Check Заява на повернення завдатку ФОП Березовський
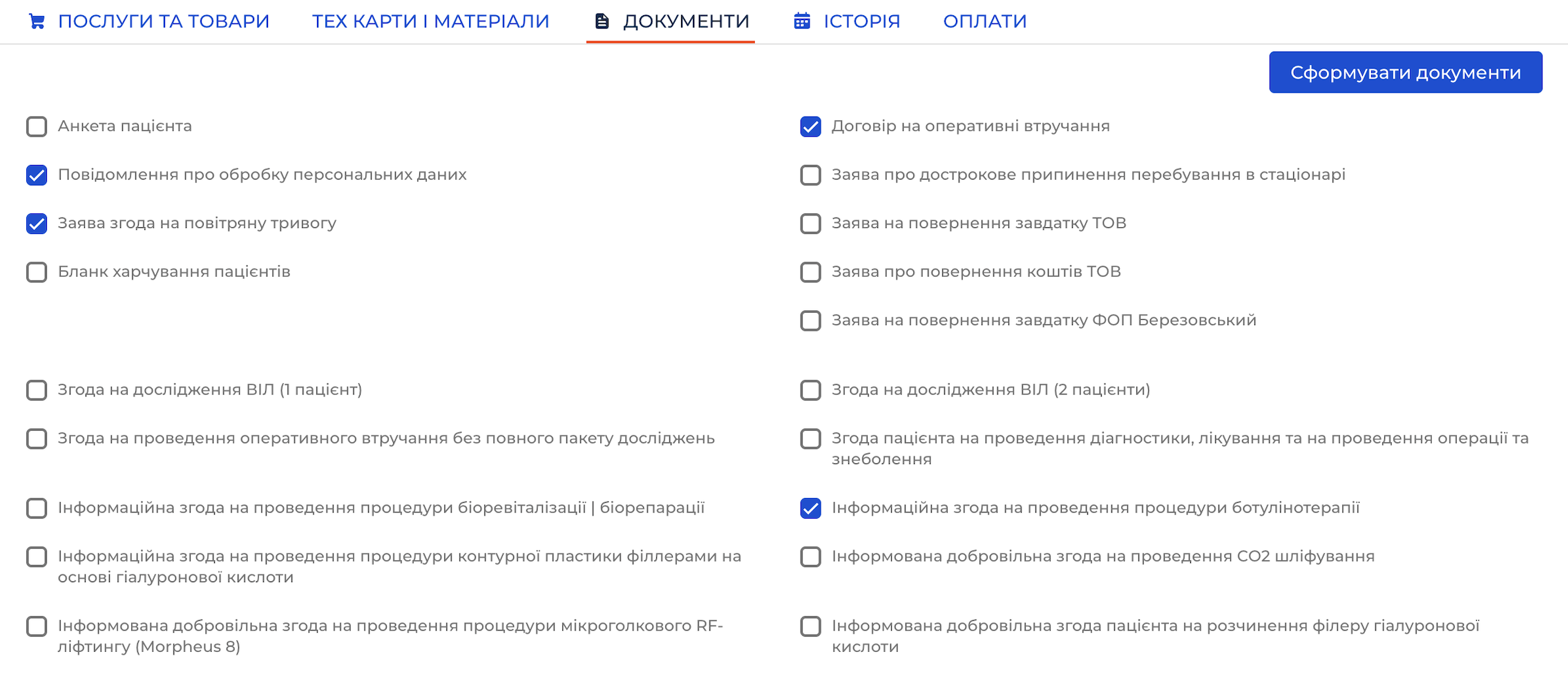This screenshot has height=674, width=1568. (811, 321)
